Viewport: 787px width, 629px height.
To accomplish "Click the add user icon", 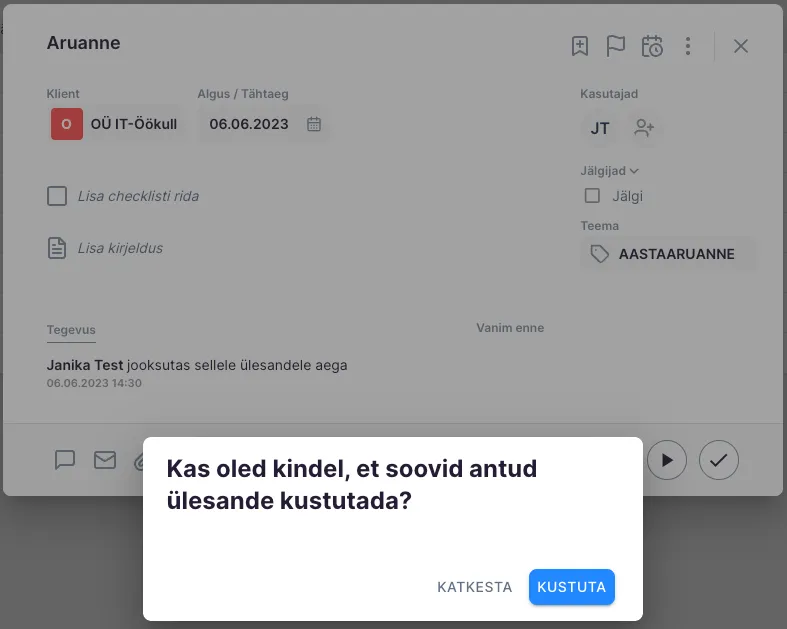I will (644, 128).
